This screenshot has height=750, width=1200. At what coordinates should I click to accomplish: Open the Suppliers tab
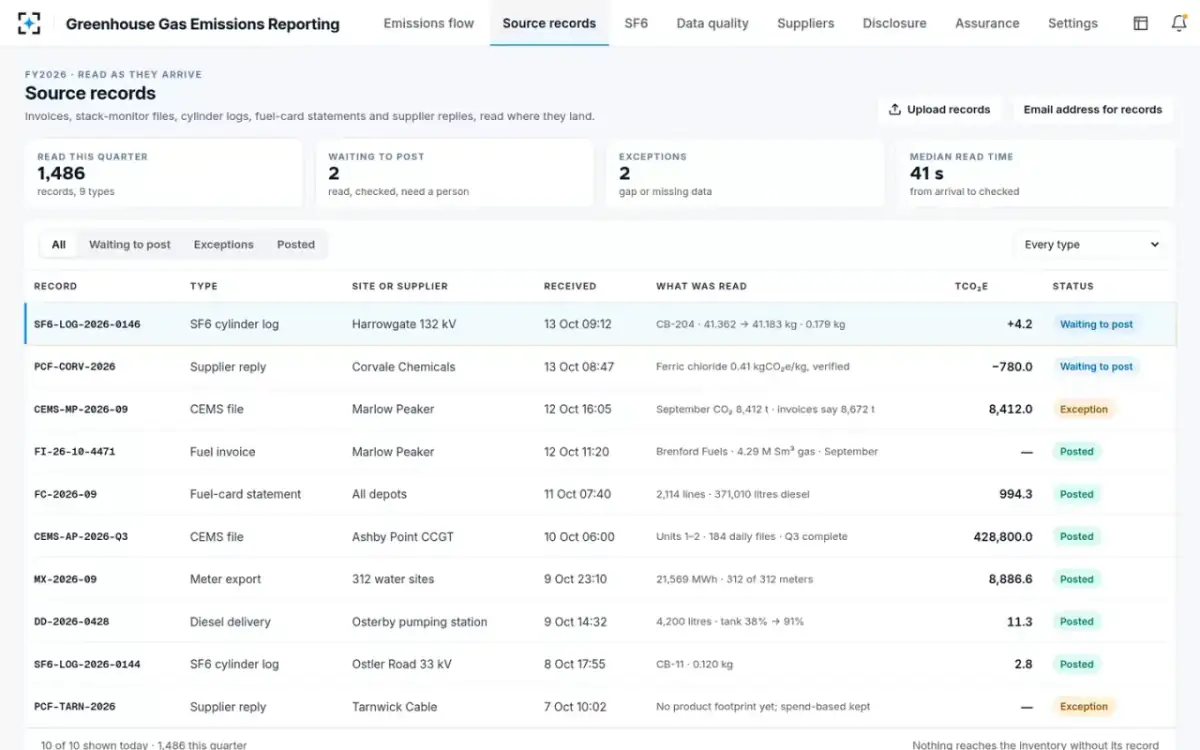[x=805, y=23]
